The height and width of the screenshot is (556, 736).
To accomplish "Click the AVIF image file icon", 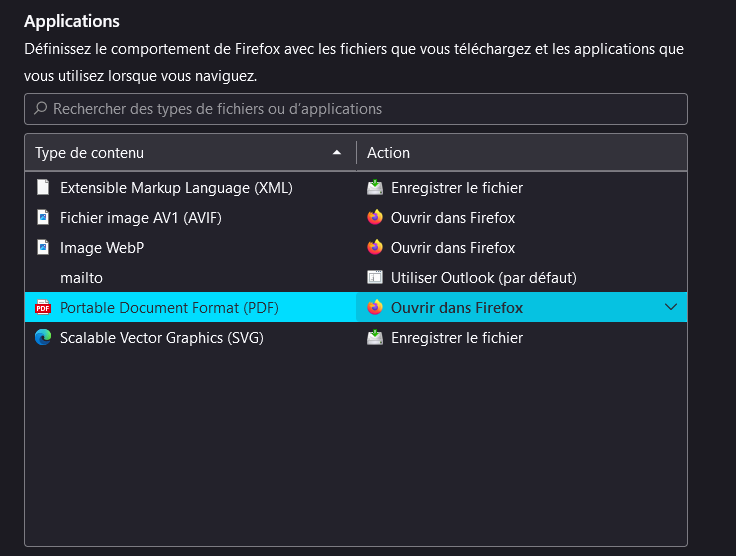I will (42, 217).
